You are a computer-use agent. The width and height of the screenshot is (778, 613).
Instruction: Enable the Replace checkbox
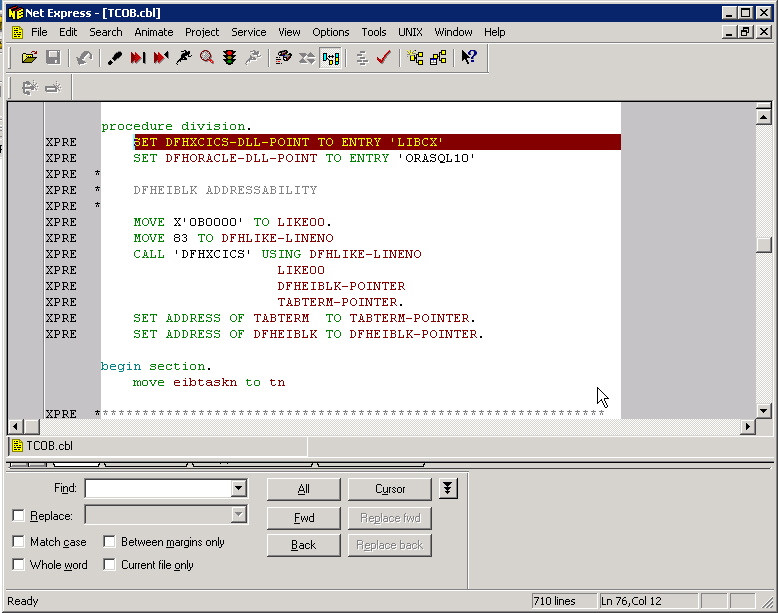click(19, 516)
